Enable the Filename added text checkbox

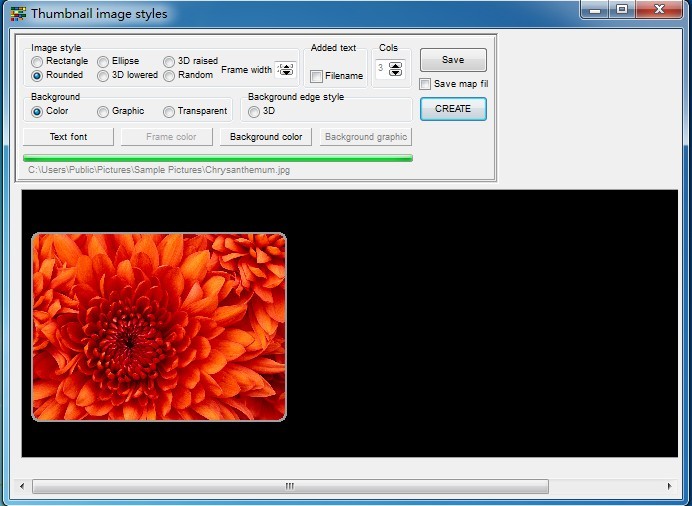pos(316,77)
